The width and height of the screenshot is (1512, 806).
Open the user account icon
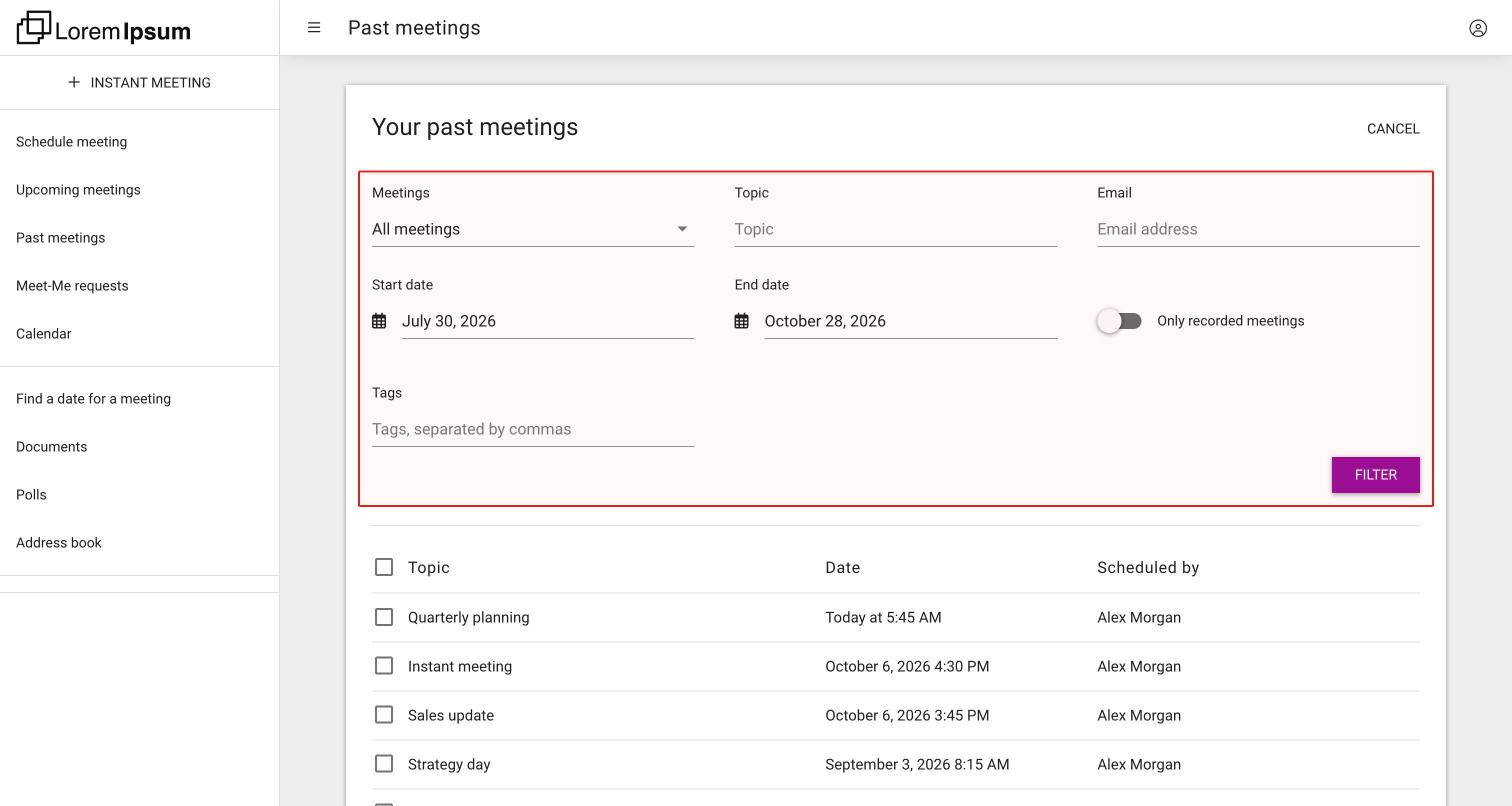click(1478, 28)
